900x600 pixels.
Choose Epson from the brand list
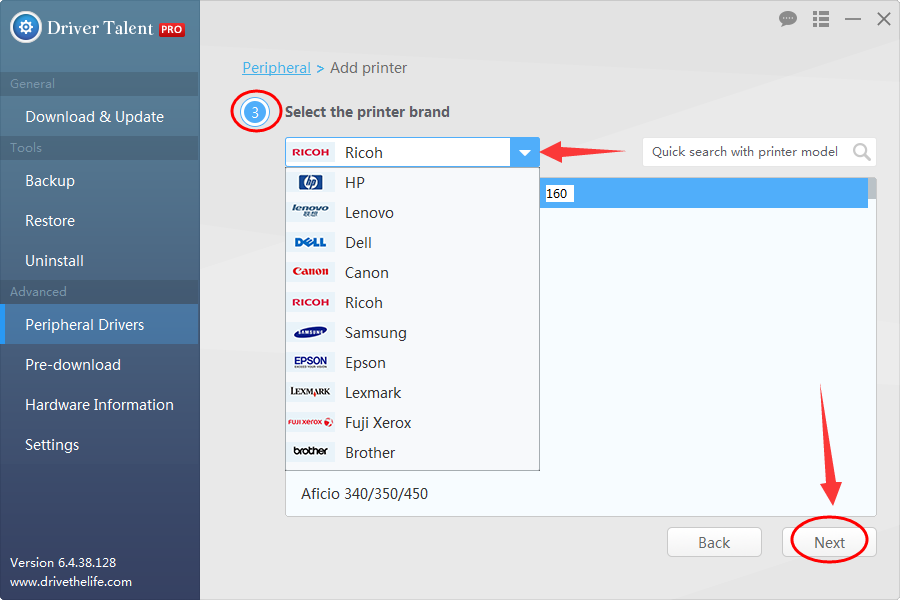click(x=412, y=362)
